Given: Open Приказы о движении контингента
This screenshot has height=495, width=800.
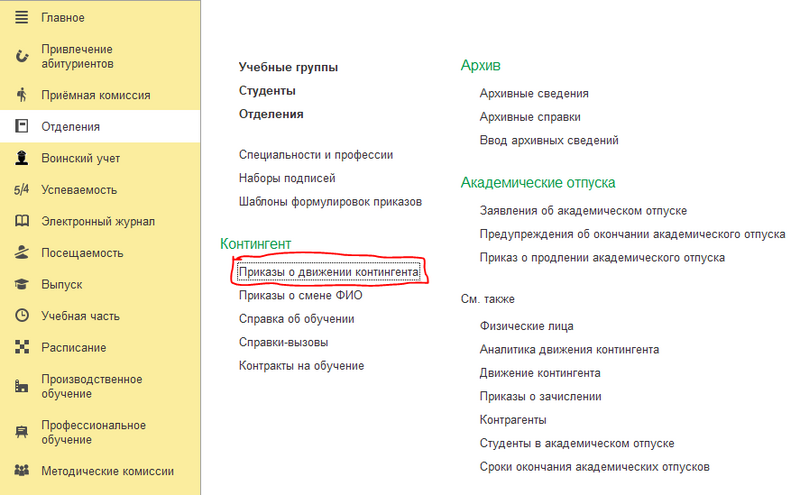Looking at the screenshot, I should tap(329, 272).
